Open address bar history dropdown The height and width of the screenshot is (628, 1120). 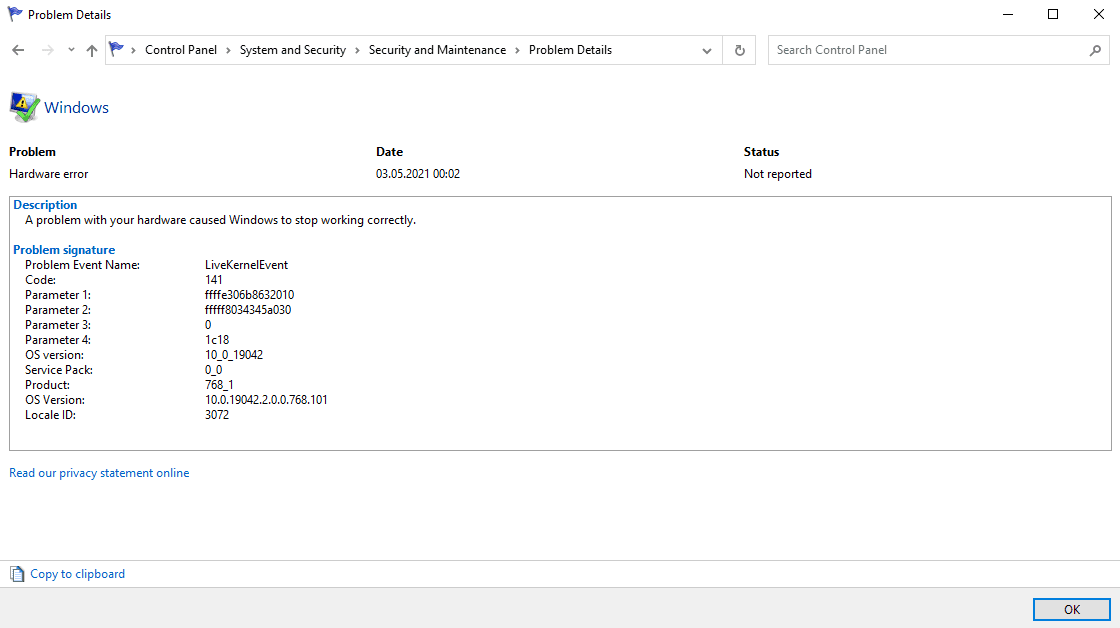click(x=706, y=51)
